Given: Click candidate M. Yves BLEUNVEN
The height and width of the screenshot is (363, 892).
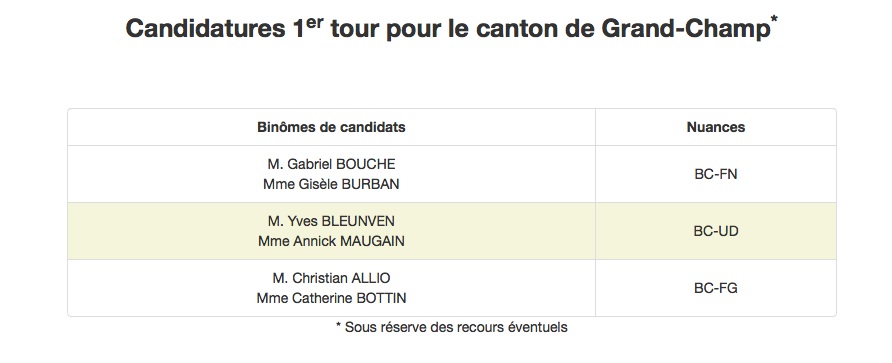Looking at the screenshot, I should [x=331, y=221].
